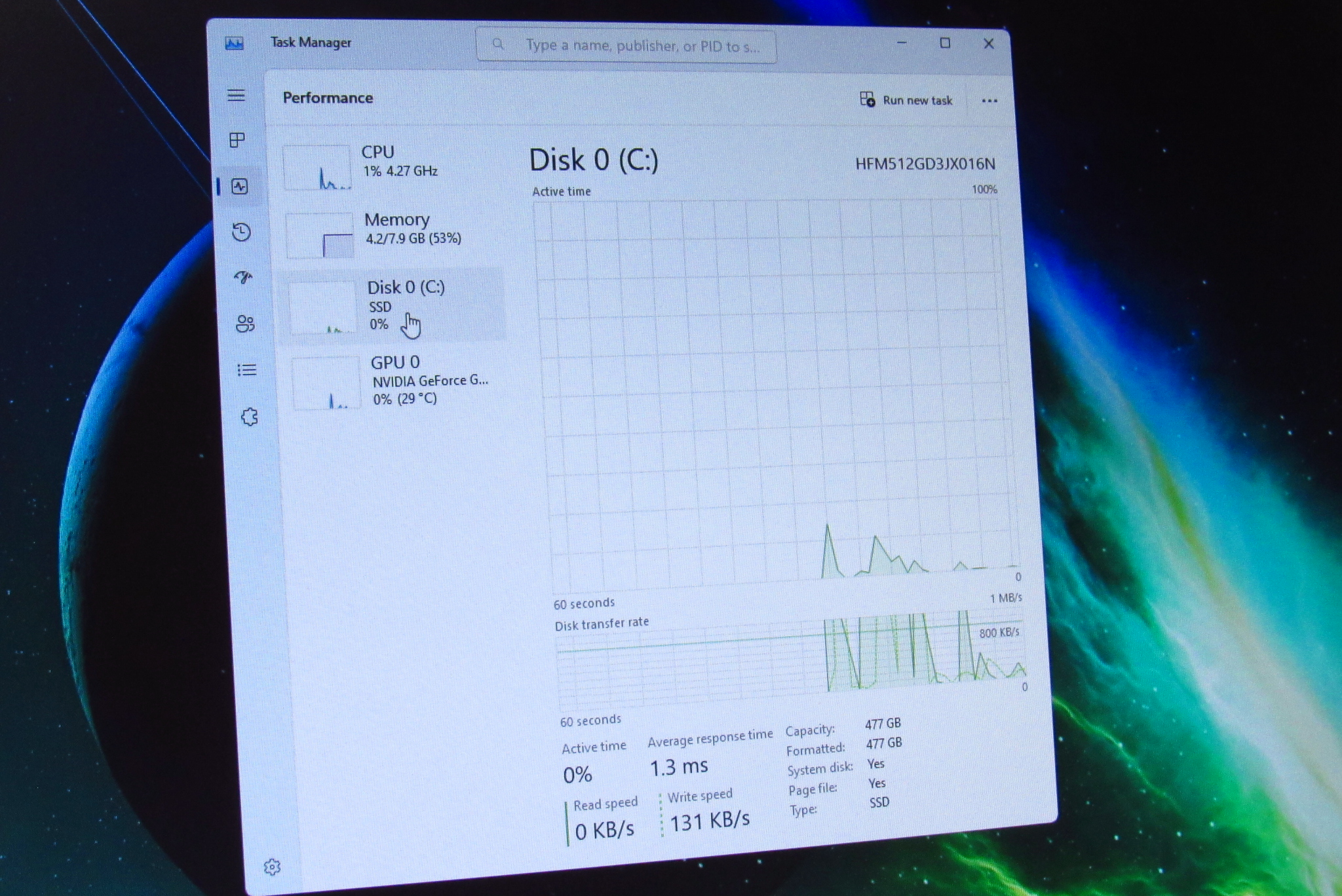This screenshot has width=1342, height=896.
Task: Open the Startup apps page
Action: [243, 278]
